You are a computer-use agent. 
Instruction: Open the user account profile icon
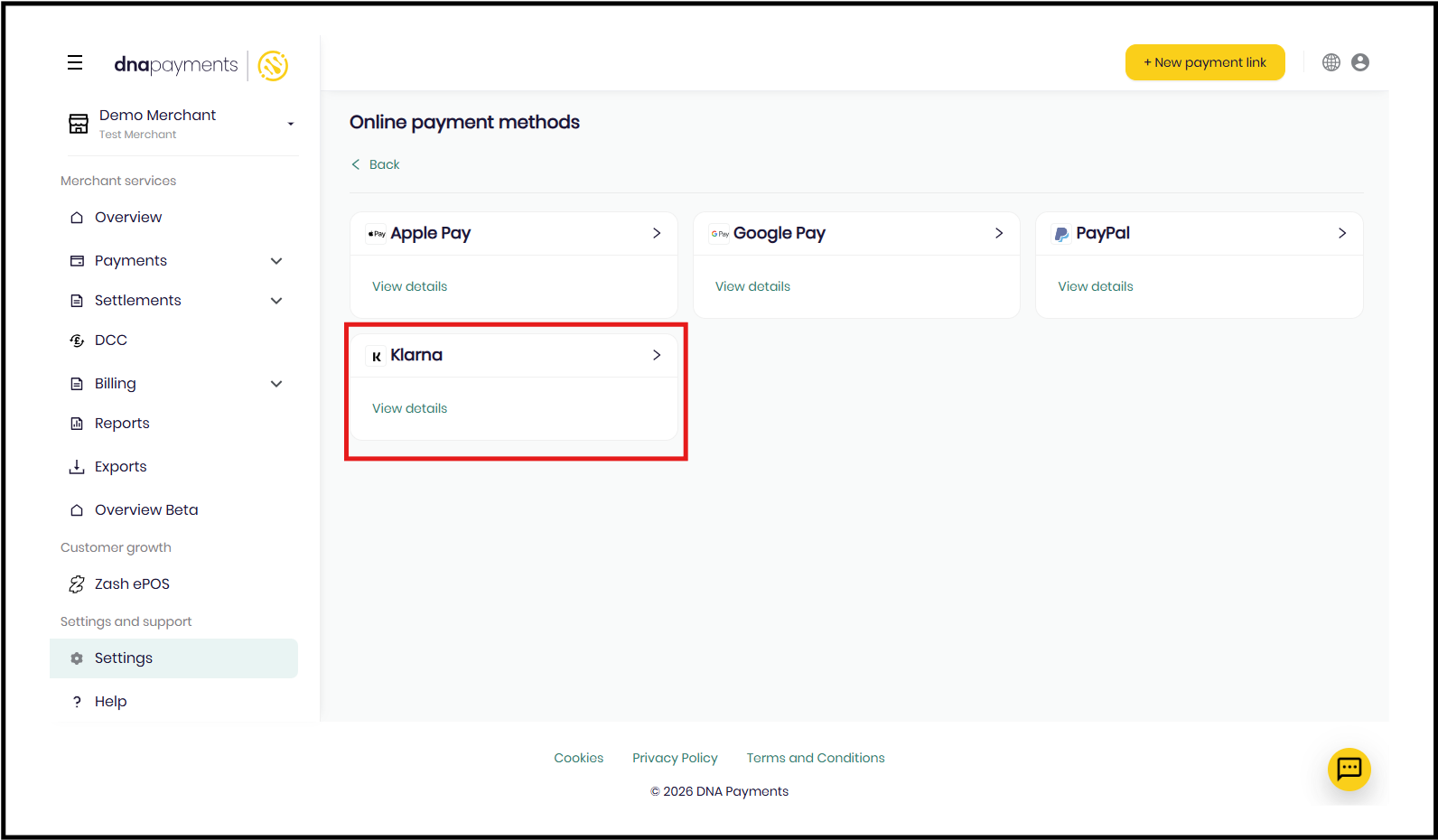pos(1359,62)
